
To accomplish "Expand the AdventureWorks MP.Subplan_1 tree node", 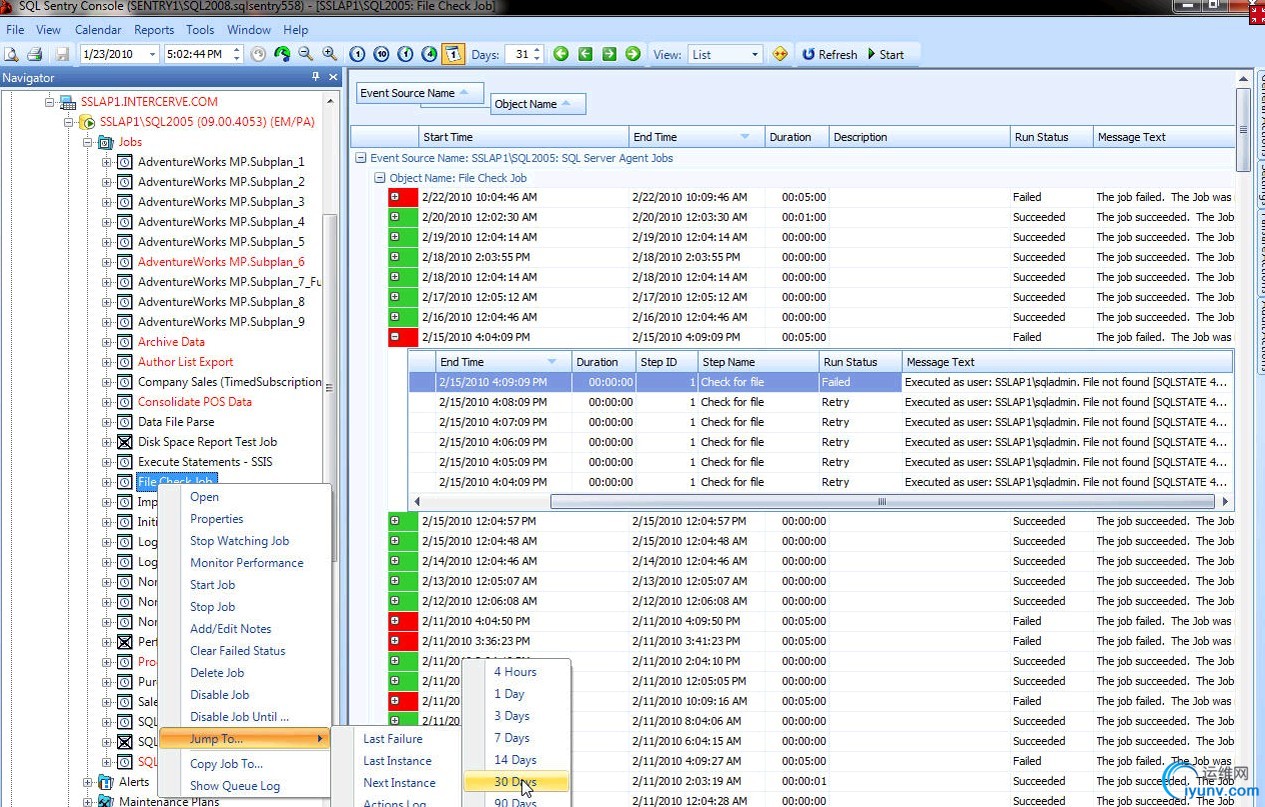I will coord(107,162).
